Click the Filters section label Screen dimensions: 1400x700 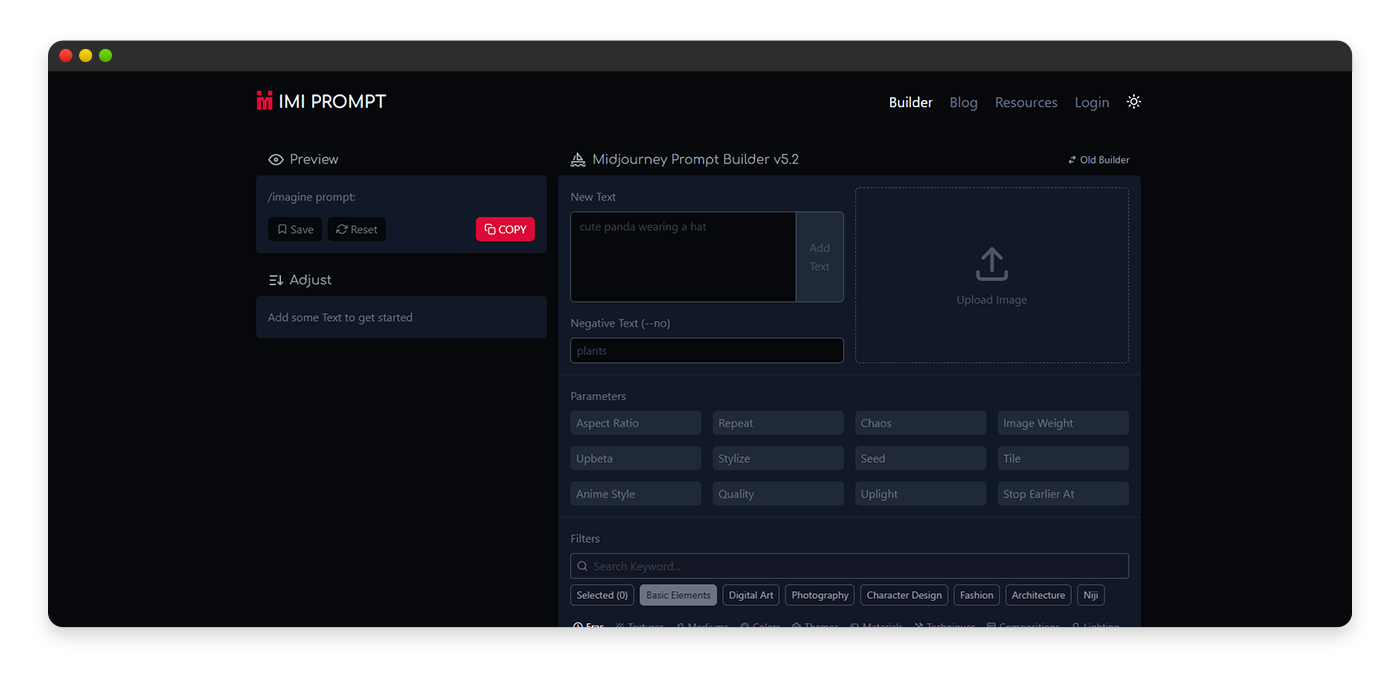[x=585, y=538]
